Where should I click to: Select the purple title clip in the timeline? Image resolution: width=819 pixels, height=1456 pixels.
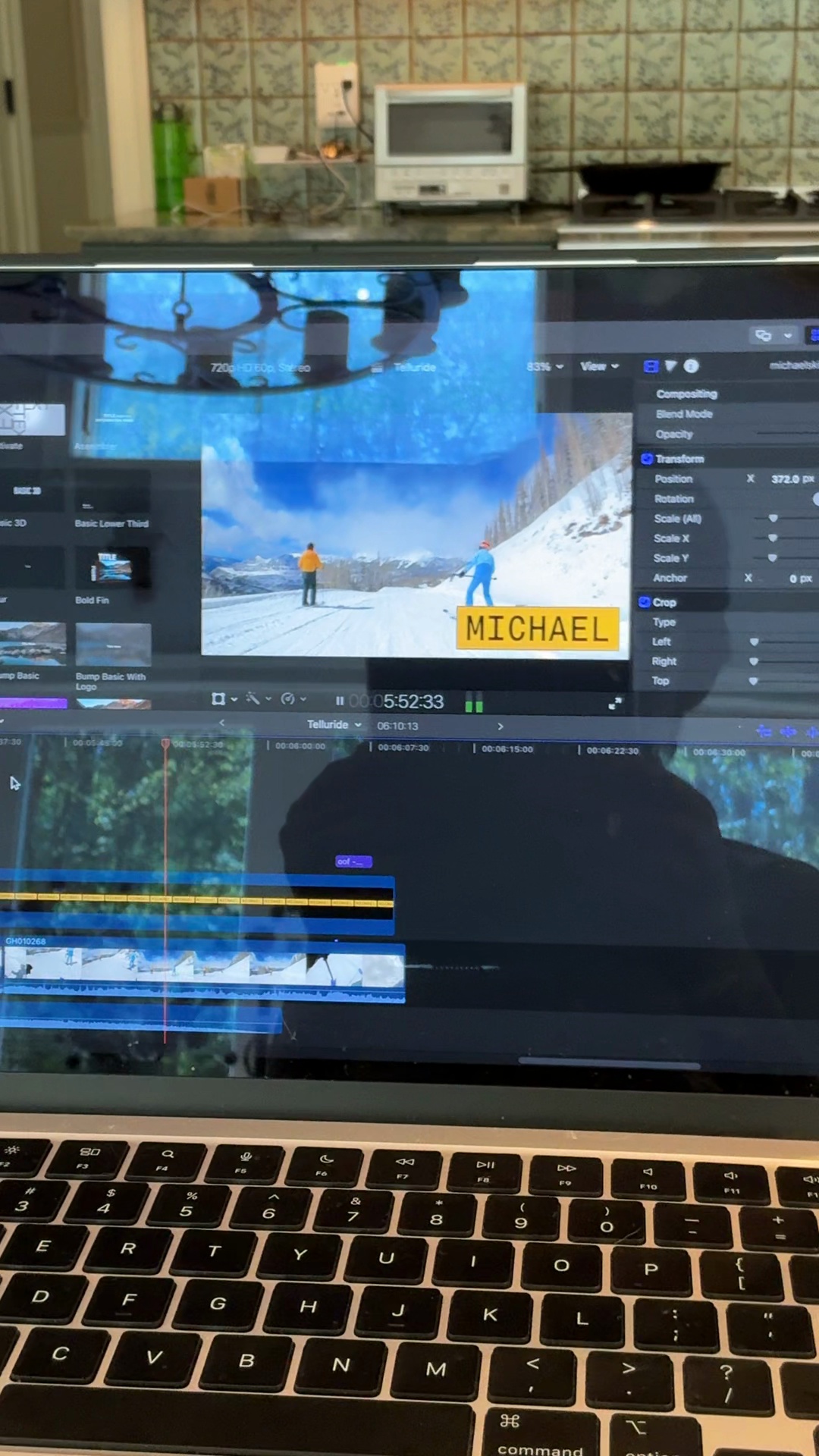[353, 861]
